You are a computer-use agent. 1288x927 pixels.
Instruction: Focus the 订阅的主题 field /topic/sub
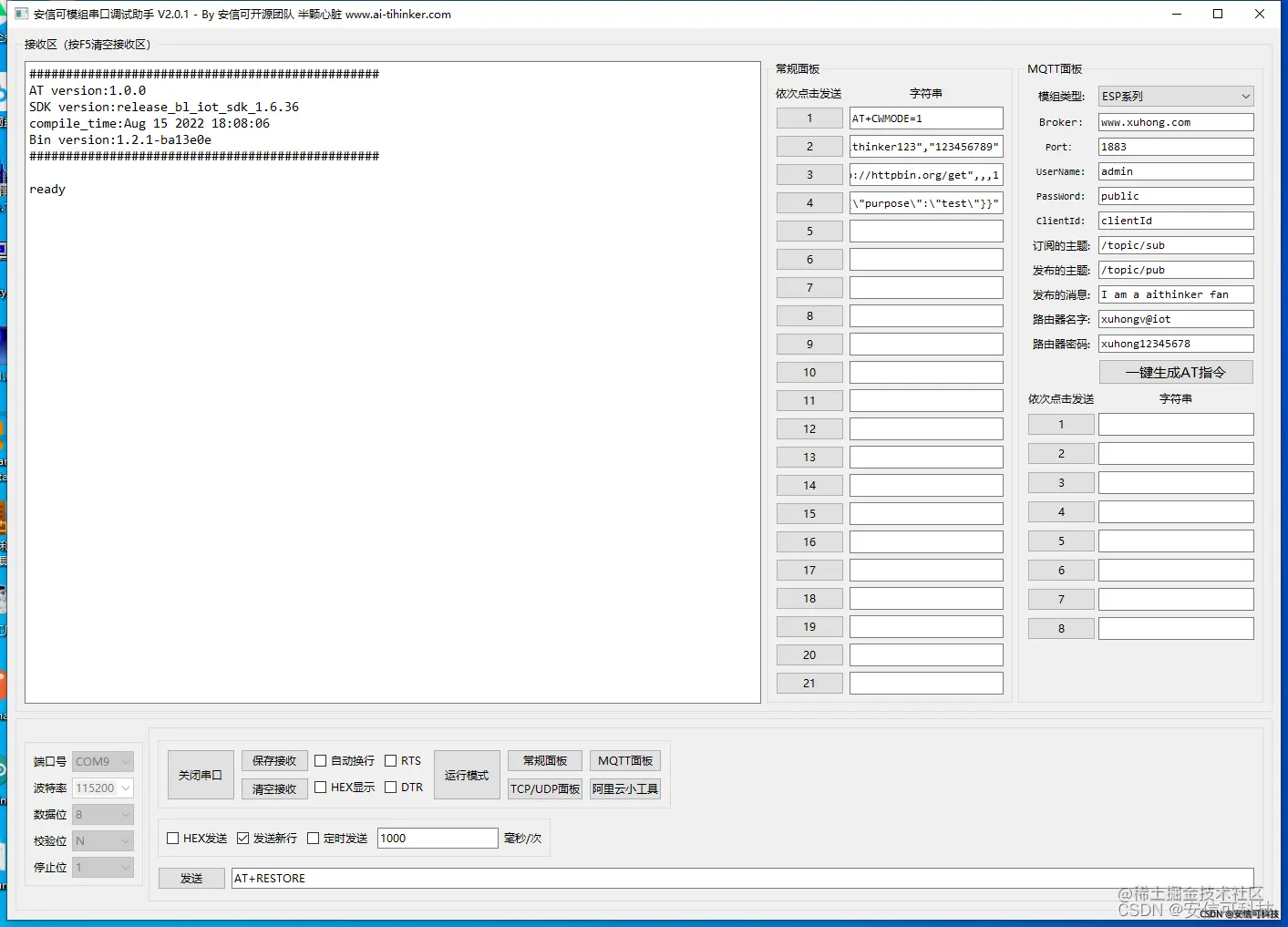(1176, 245)
